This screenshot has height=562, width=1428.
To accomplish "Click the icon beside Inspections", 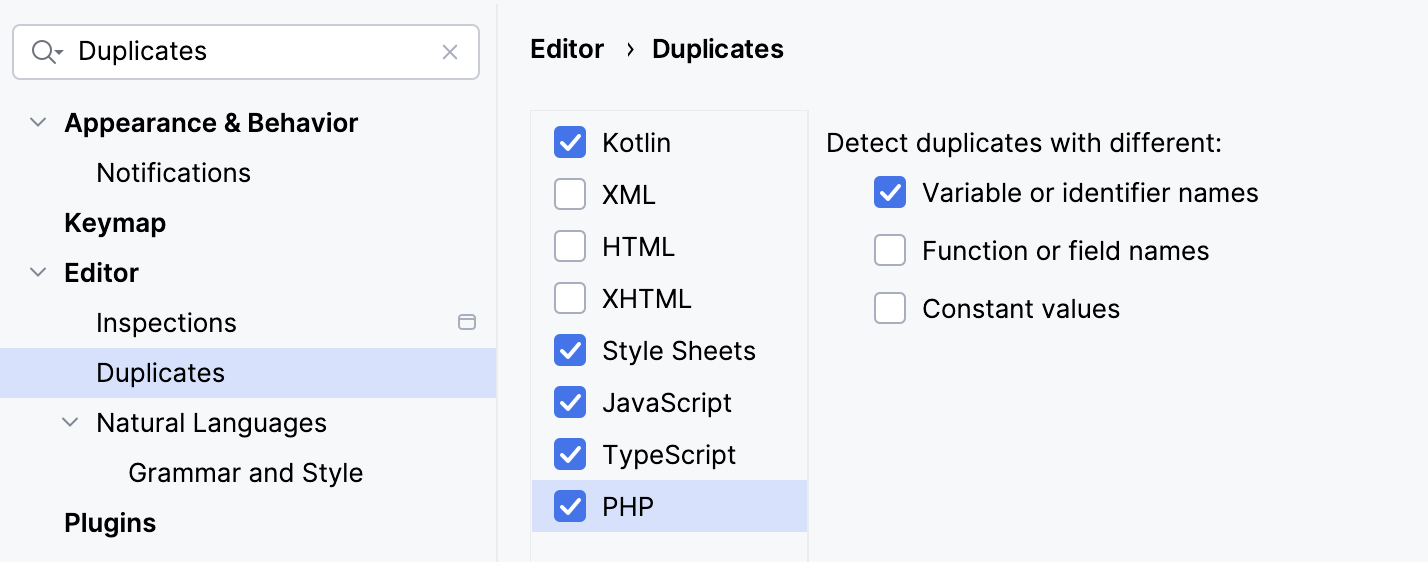I will pos(466,322).
